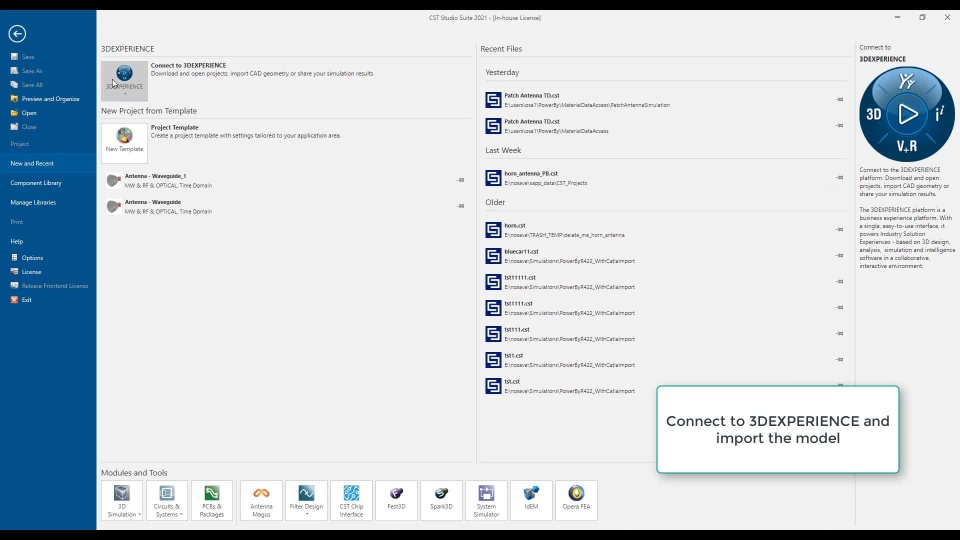Open tst1.cst recent file
Viewport: 960px width, 540px height.
665,360
